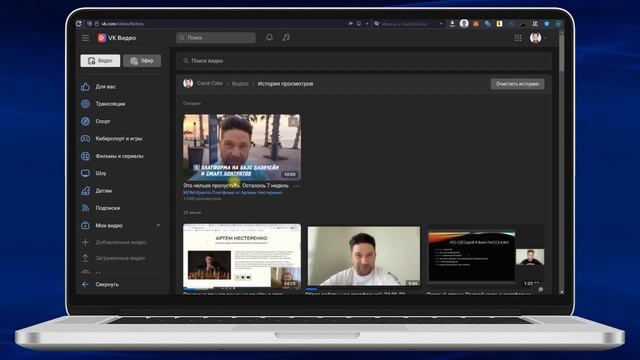640x360 pixels.
Task: Go to Видео in the breadcrumb
Action: tap(240, 84)
